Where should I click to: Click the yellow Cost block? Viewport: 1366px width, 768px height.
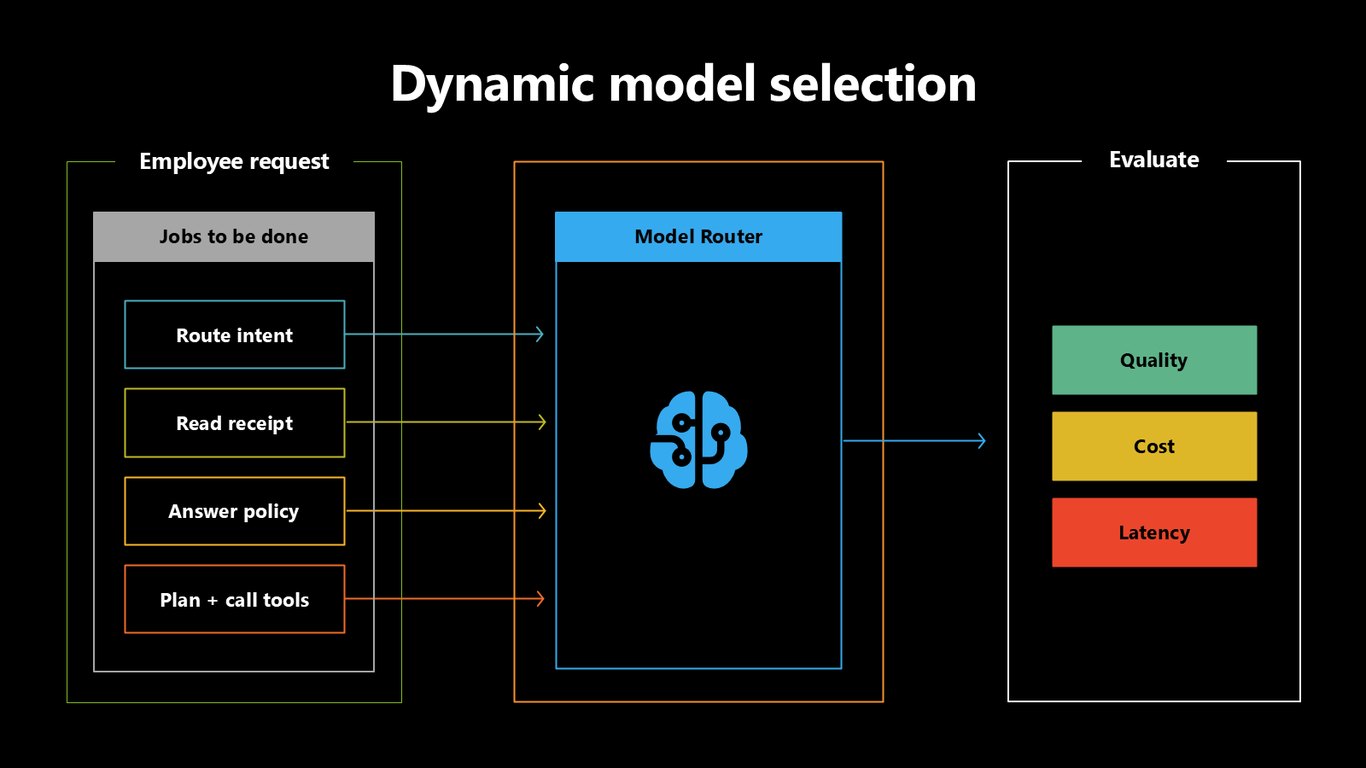coord(1154,446)
